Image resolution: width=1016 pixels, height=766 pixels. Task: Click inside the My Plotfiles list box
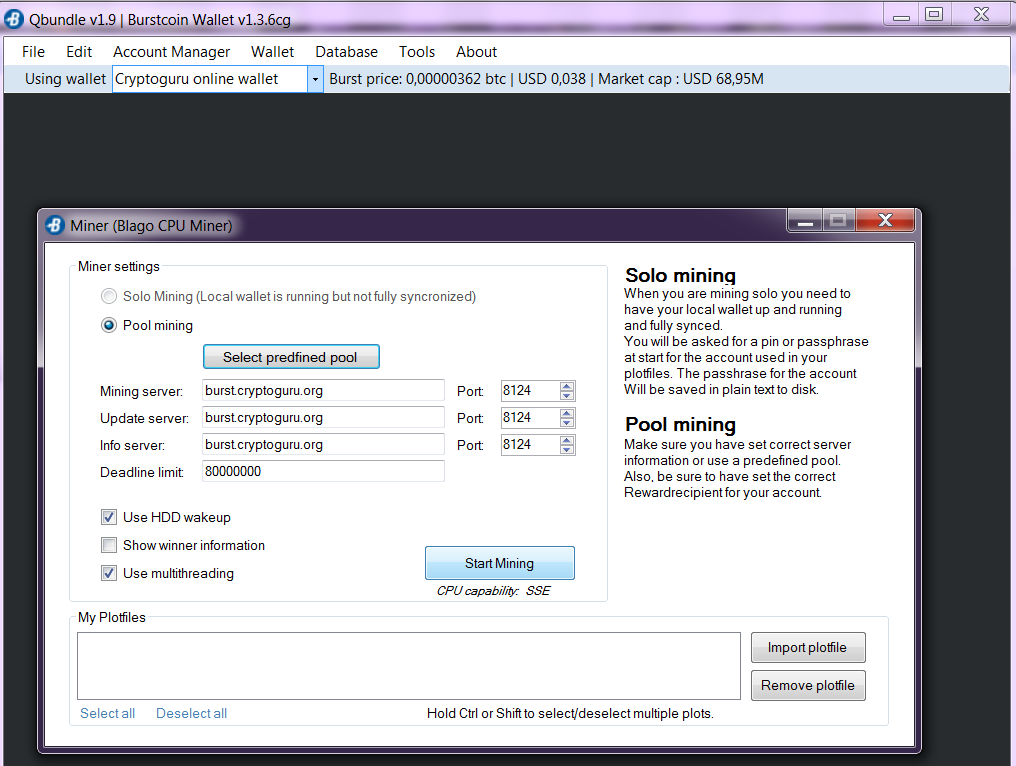click(x=409, y=666)
